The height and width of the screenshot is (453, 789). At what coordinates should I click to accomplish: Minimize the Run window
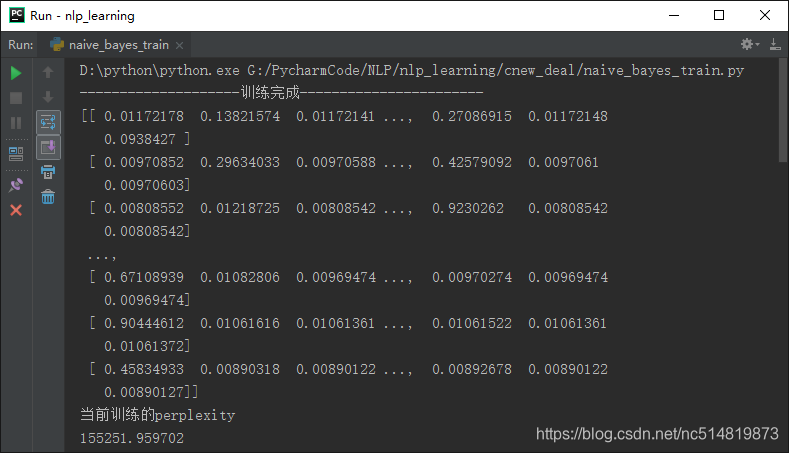coord(674,16)
